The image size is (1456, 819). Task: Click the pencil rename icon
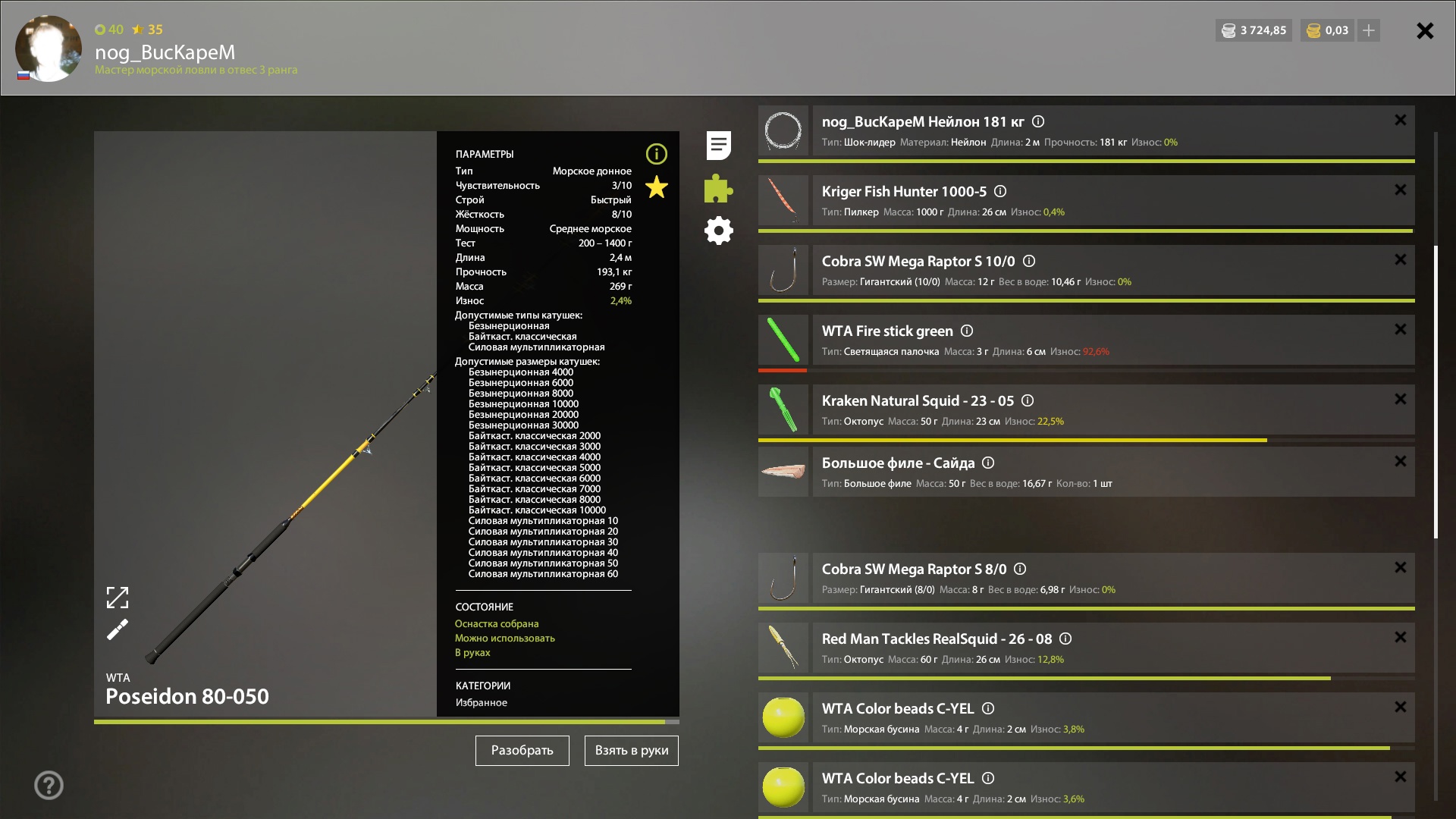coord(118,629)
